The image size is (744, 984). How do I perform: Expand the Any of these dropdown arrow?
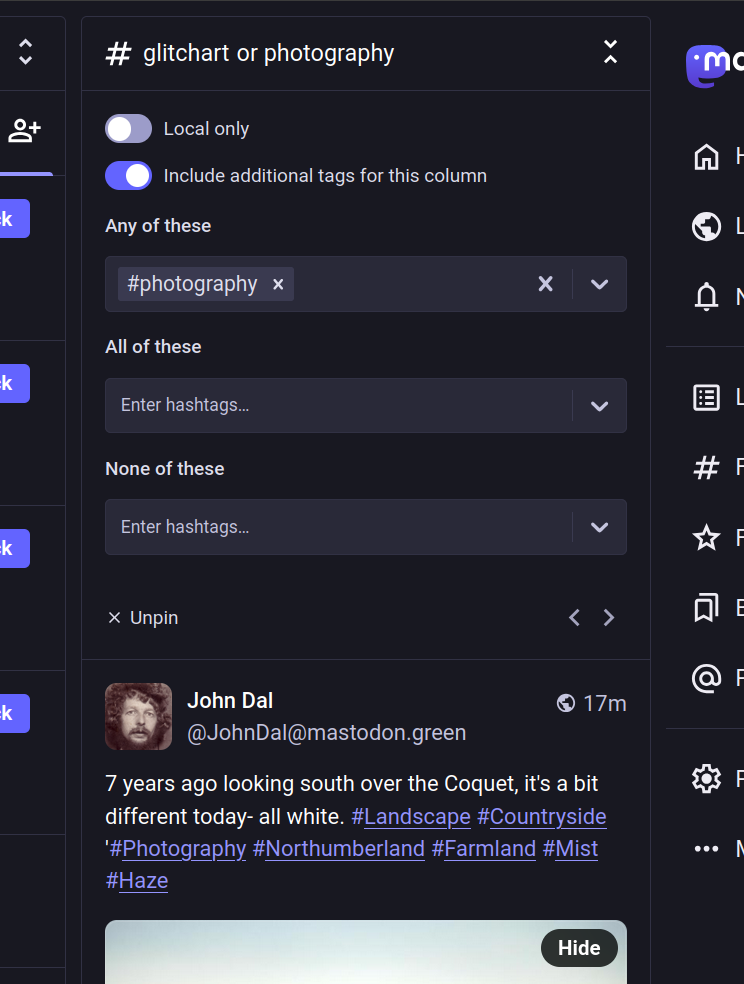599,284
